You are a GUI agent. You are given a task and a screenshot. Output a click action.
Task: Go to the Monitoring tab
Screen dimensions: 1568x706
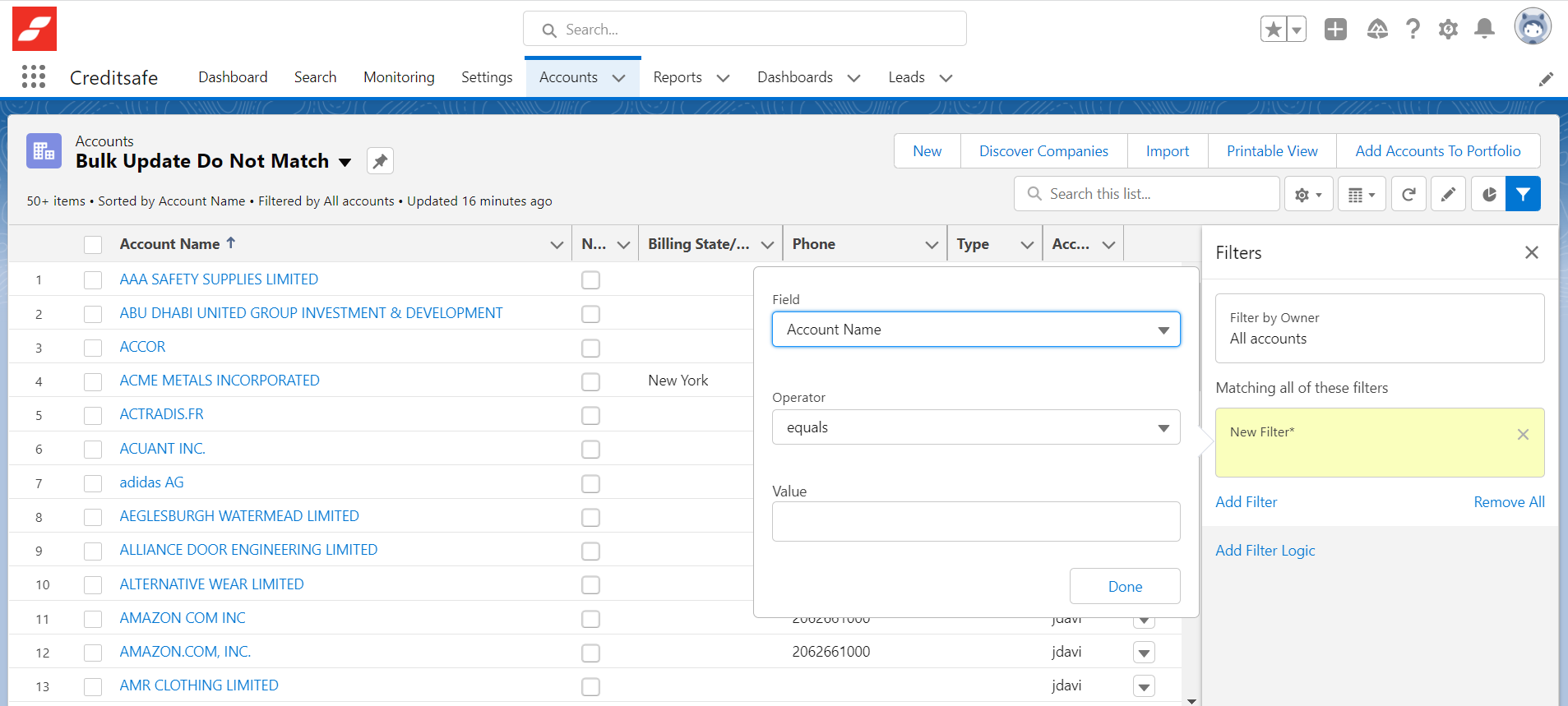pos(399,77)
